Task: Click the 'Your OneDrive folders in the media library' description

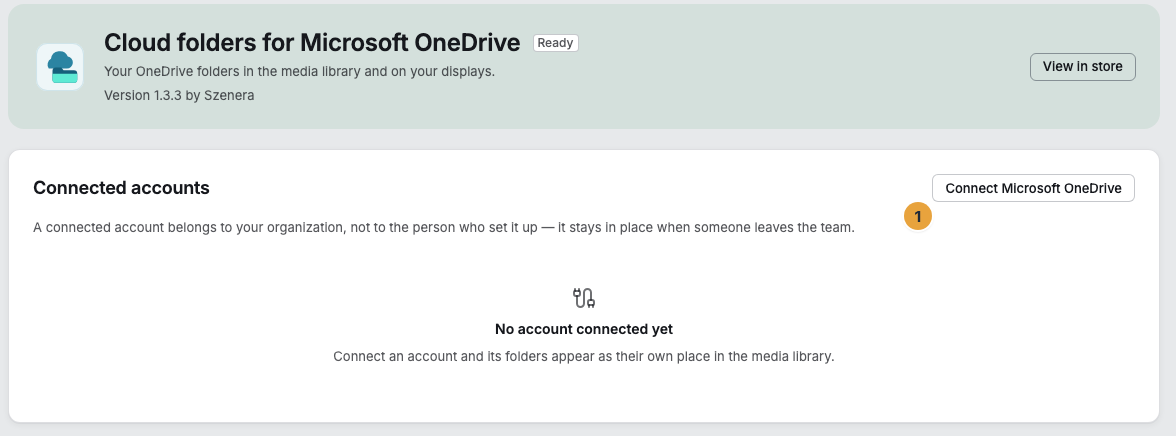Action: (300, 72)
